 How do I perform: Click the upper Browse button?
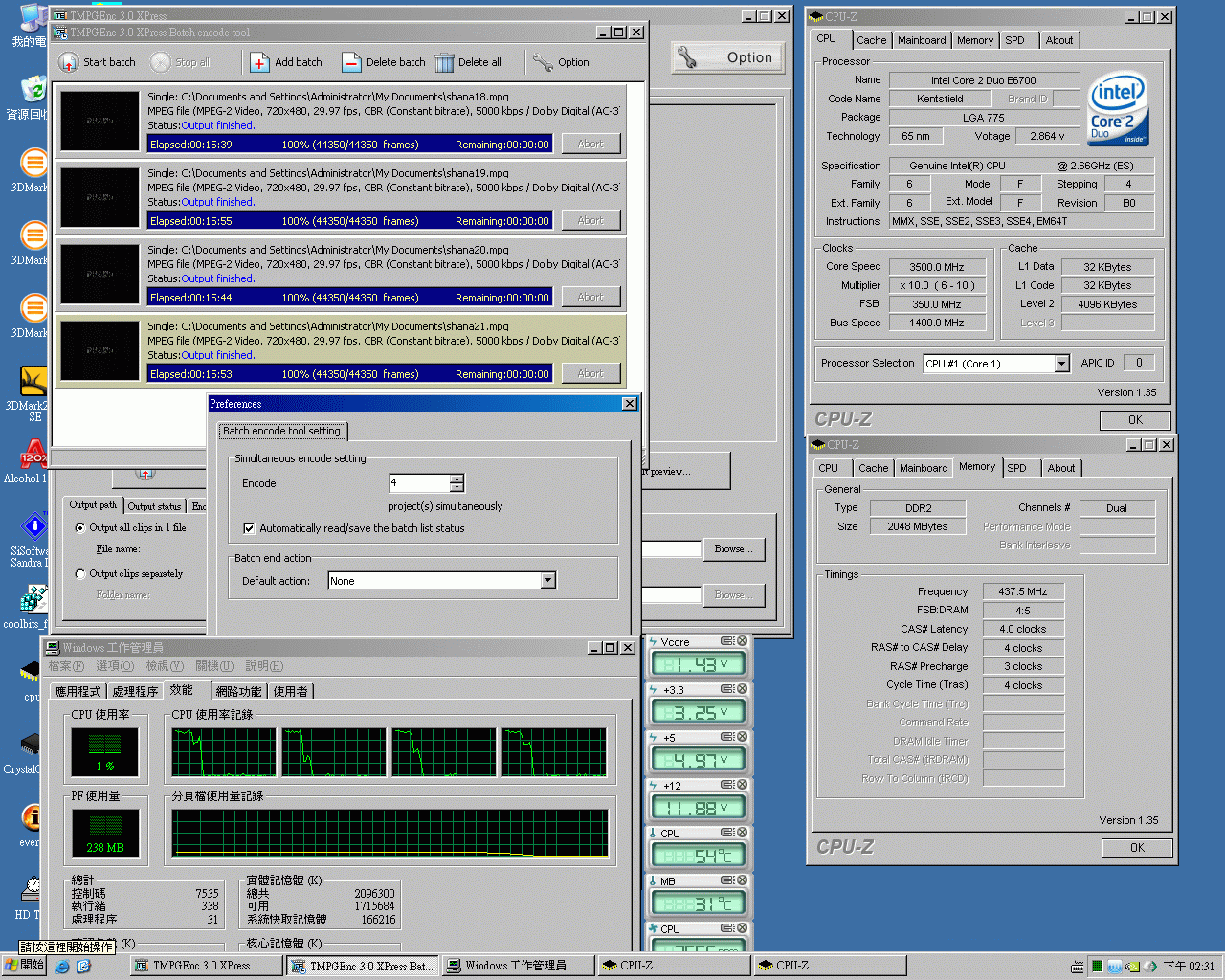[733, 549]
